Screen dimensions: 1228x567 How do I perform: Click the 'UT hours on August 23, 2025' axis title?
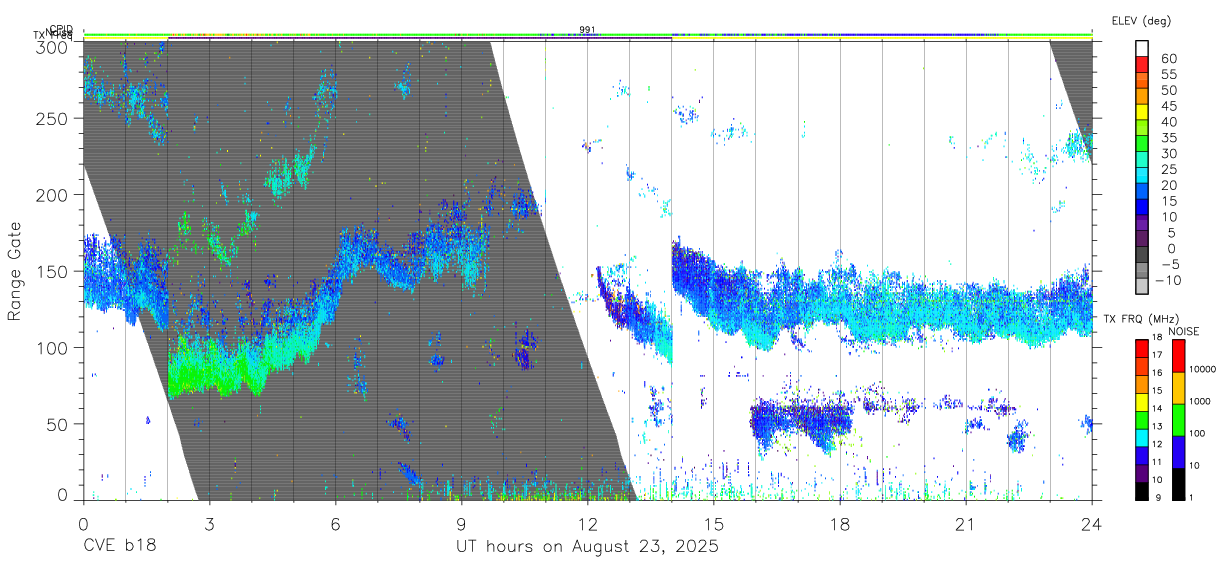tap(588, 547)
